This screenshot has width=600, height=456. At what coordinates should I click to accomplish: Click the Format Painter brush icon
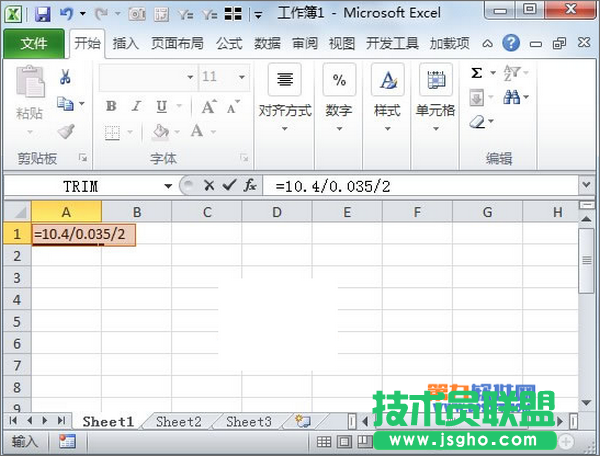coord(66,131)
